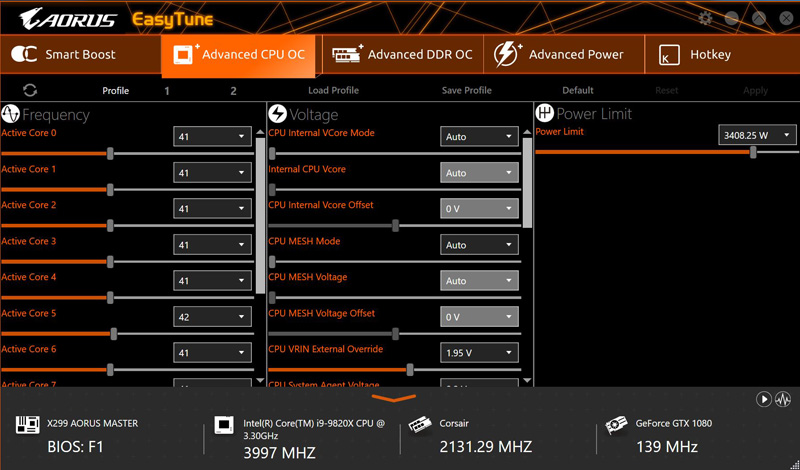Click the Advanced Power lightning icon
Viewport: 800px width, 470px height.
point(507,54)
